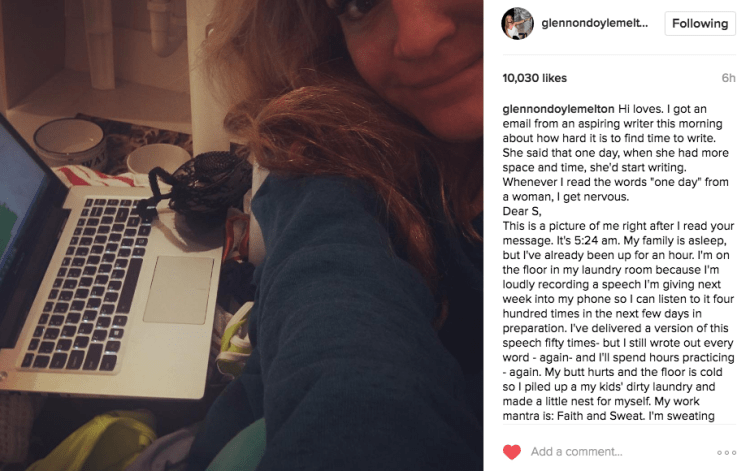Click the laptop keyboard in the photo
The width and height of the screenshot is (750, 471).
86,282
